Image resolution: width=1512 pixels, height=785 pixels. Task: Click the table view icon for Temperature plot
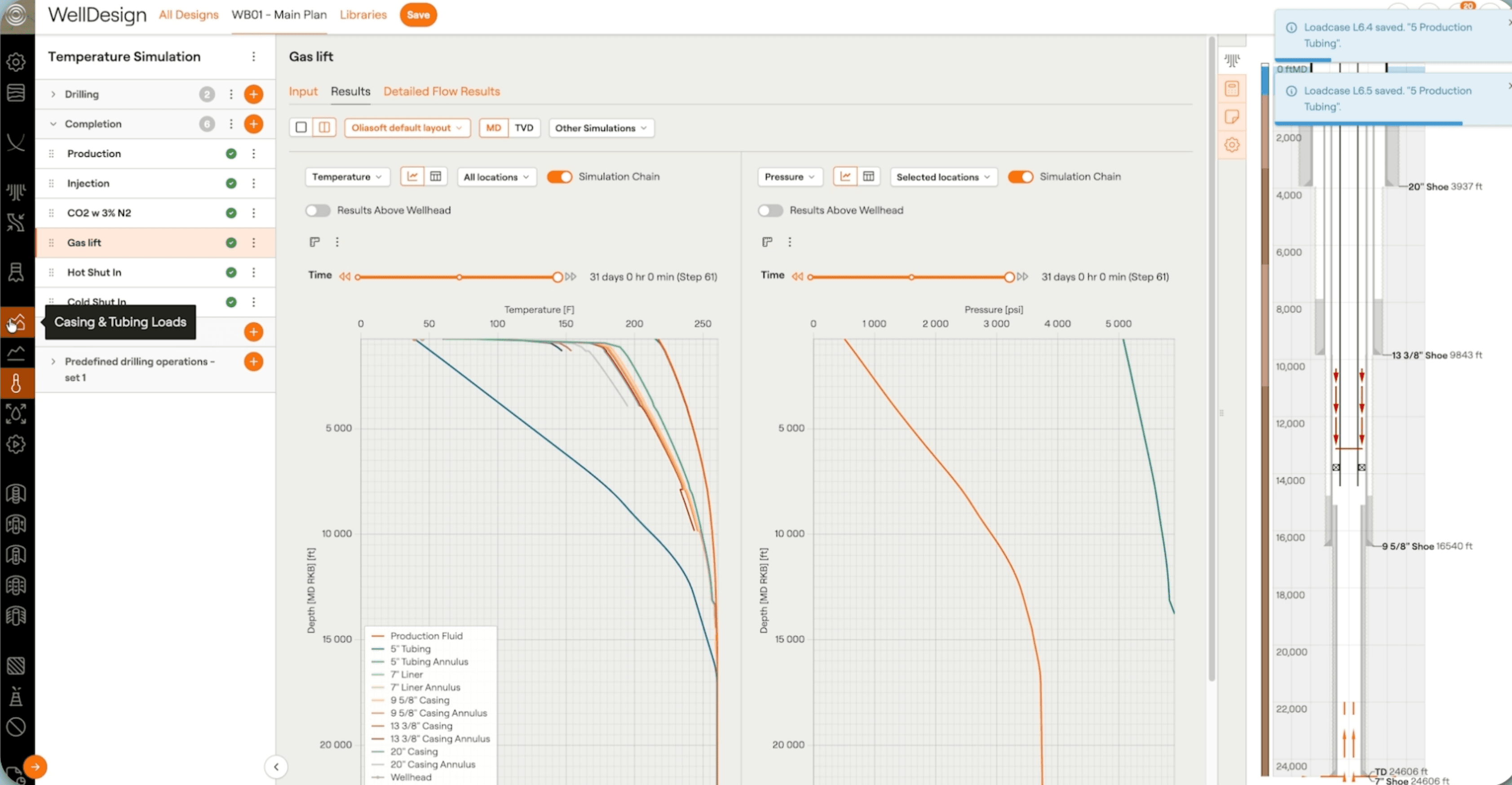tap(436, 176)
